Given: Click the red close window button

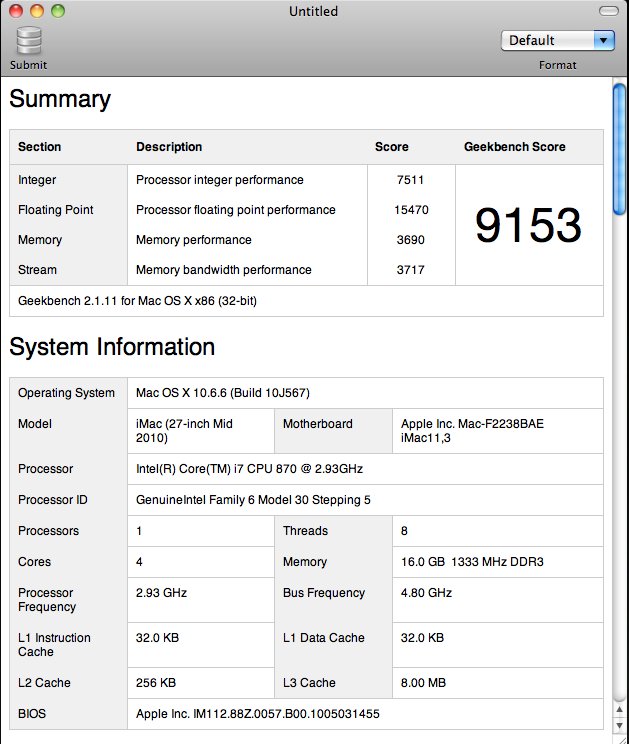Looking at the screenshot, I should (16, 11).
